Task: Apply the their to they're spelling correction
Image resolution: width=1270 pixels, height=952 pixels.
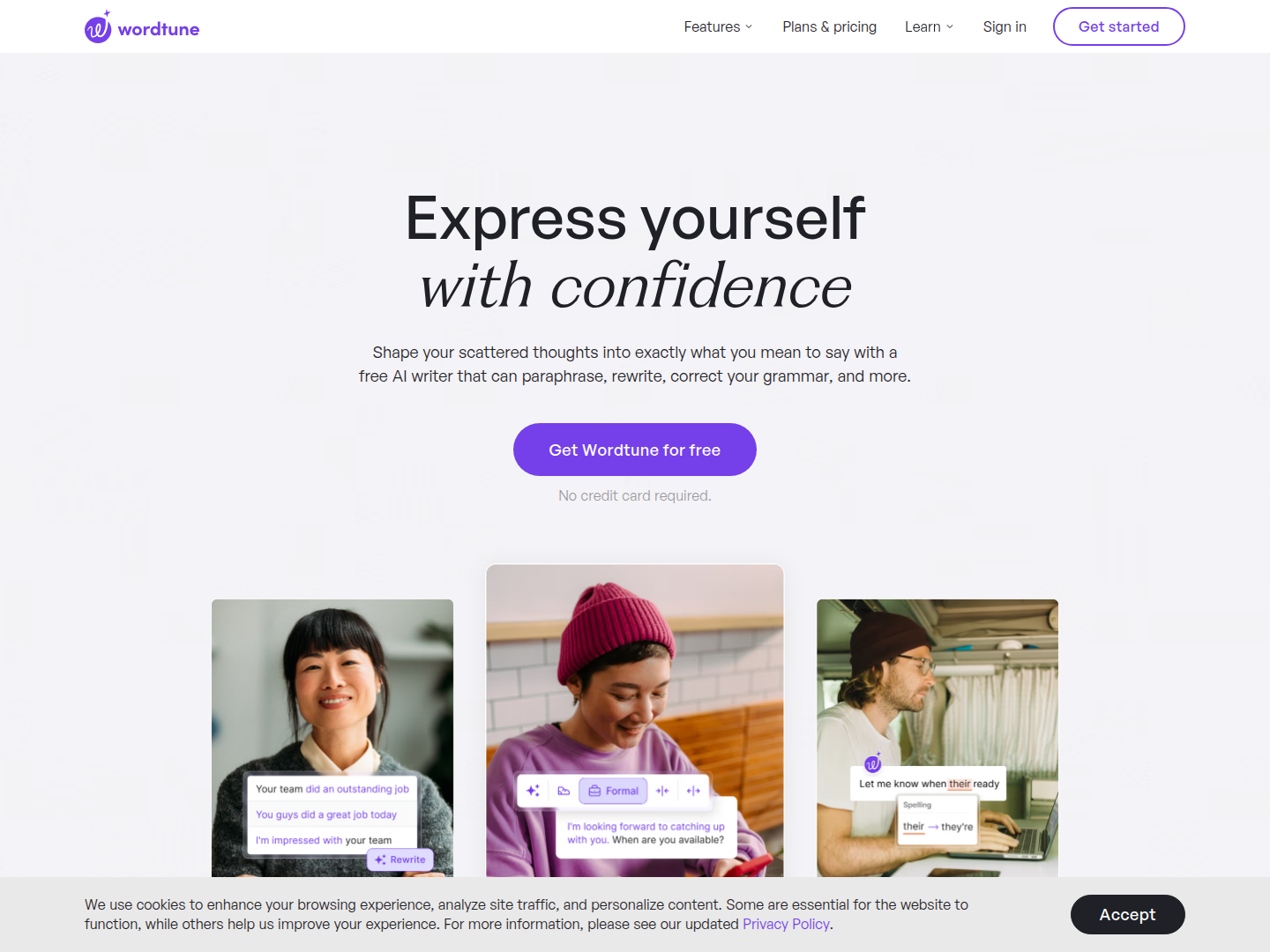Action: 938,827
